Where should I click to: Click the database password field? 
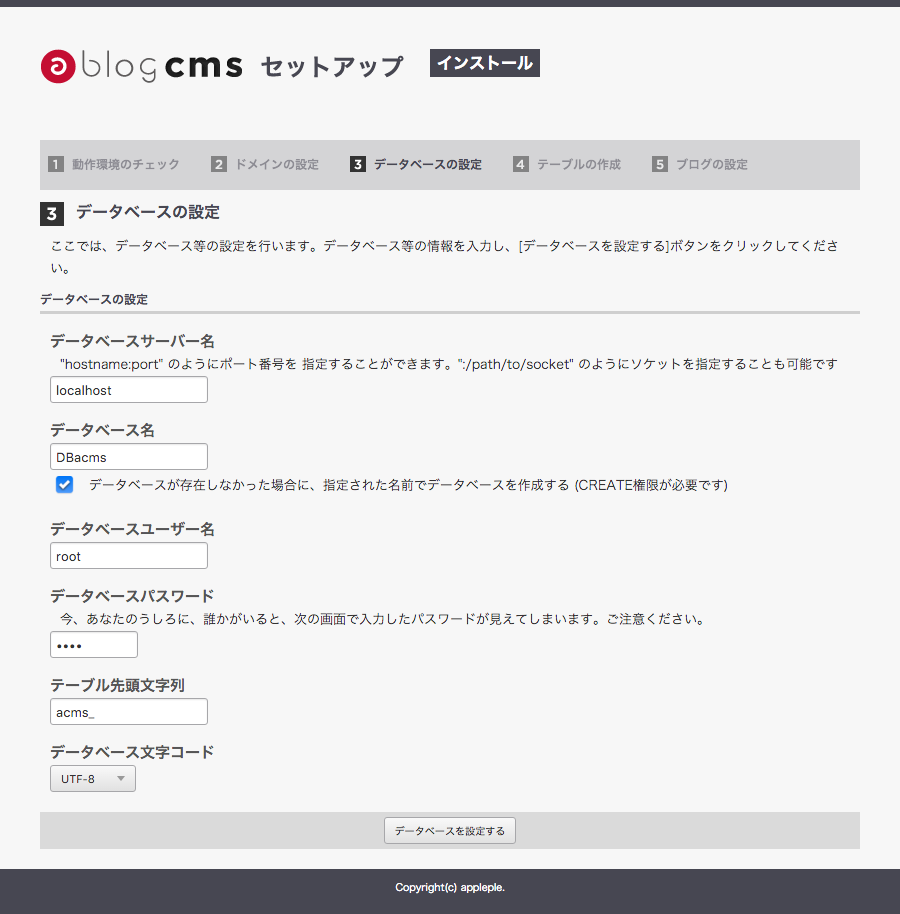pyautogui.click(x=93, y=644)
